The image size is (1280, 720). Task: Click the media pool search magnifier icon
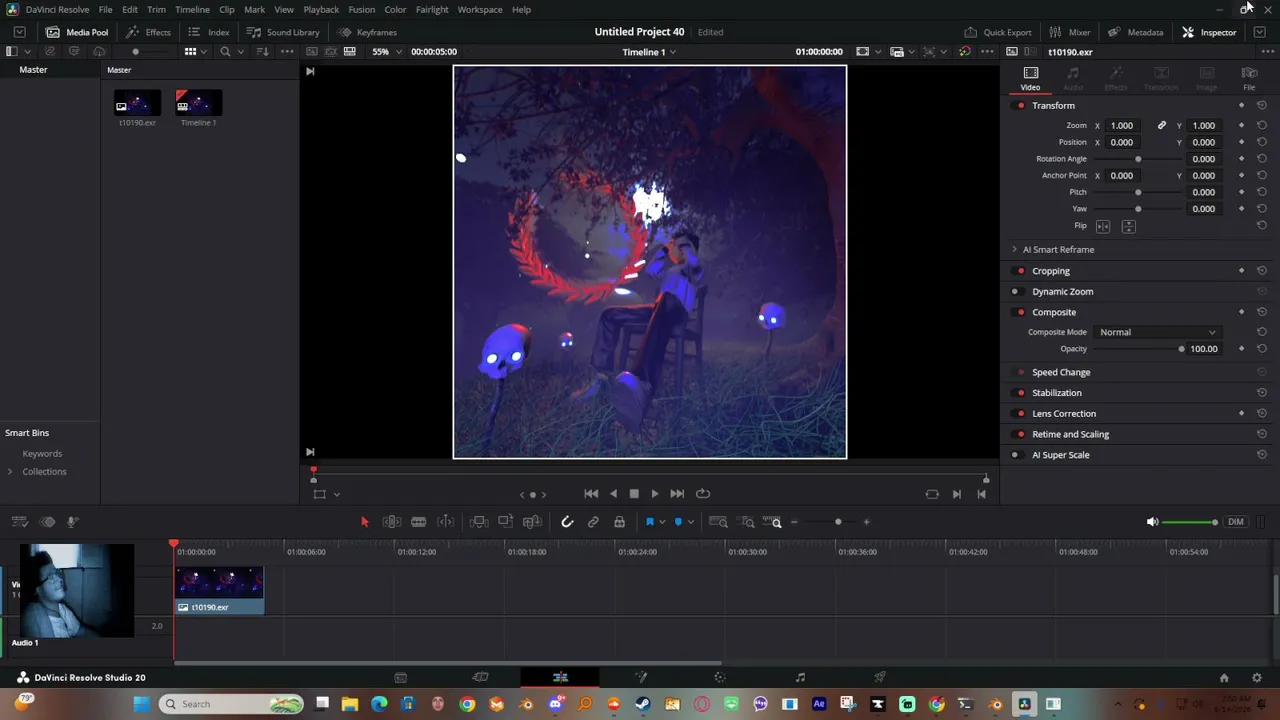pos(225,52)
